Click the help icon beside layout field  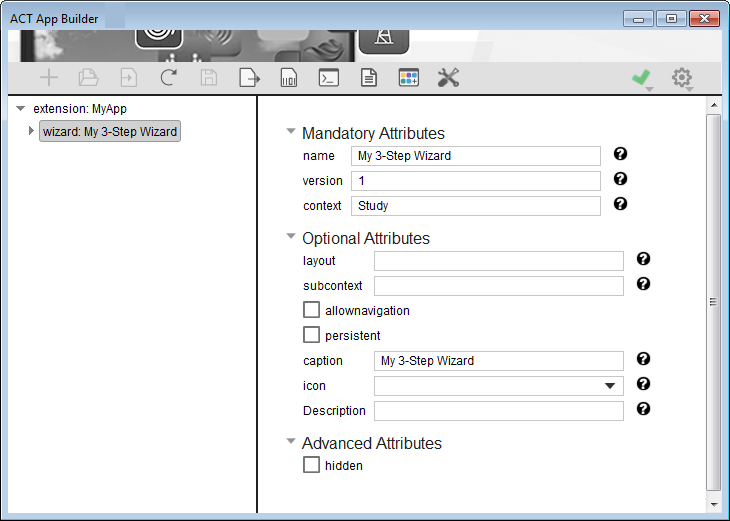point(643,259)
